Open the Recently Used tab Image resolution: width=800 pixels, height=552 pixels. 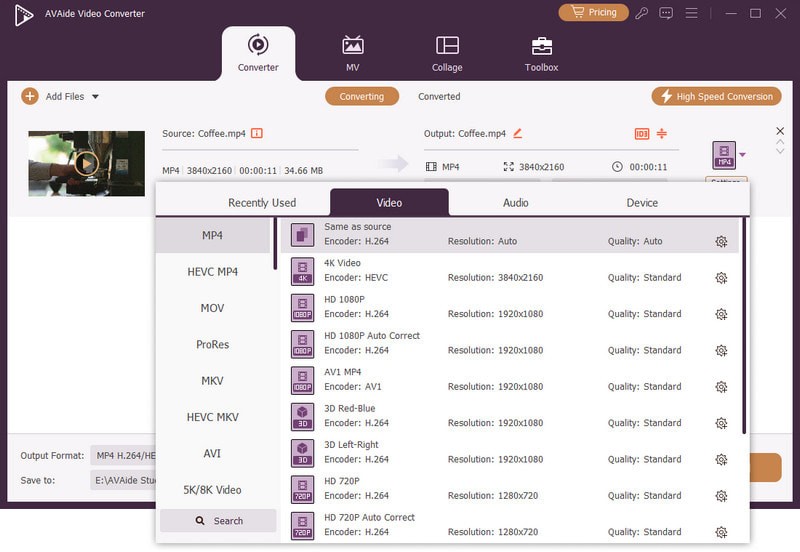click(x=262, y=203)
